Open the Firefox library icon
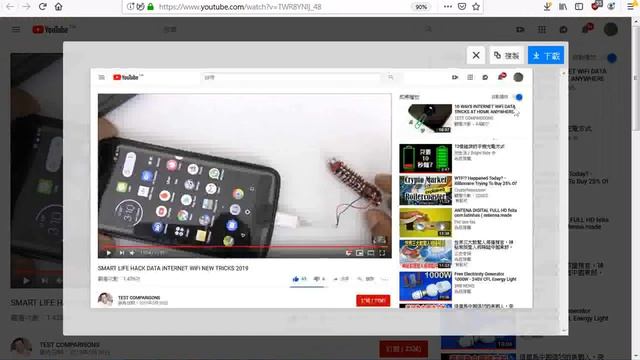The image size is (640, 360). (x=563, y=7)
